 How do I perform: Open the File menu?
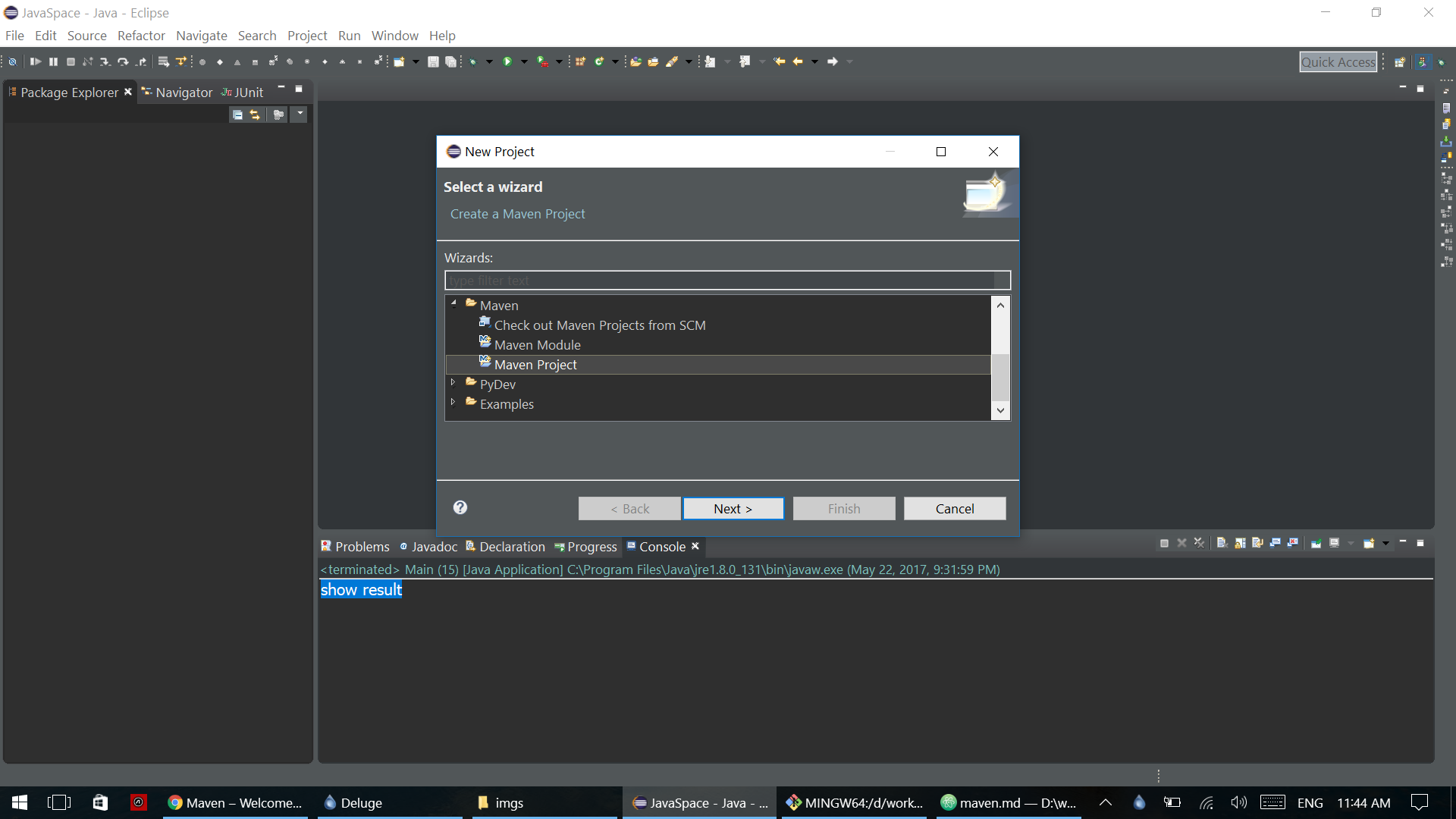pos(14,36)
